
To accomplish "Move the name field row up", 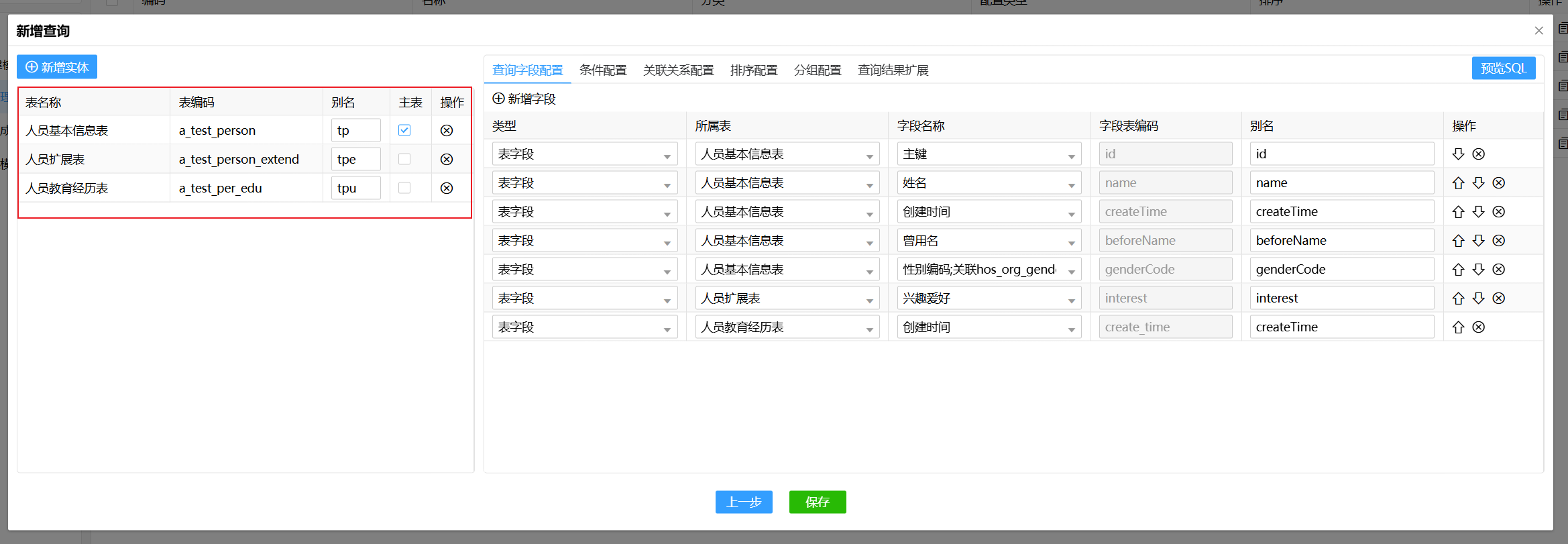I will coord(1458,183).
